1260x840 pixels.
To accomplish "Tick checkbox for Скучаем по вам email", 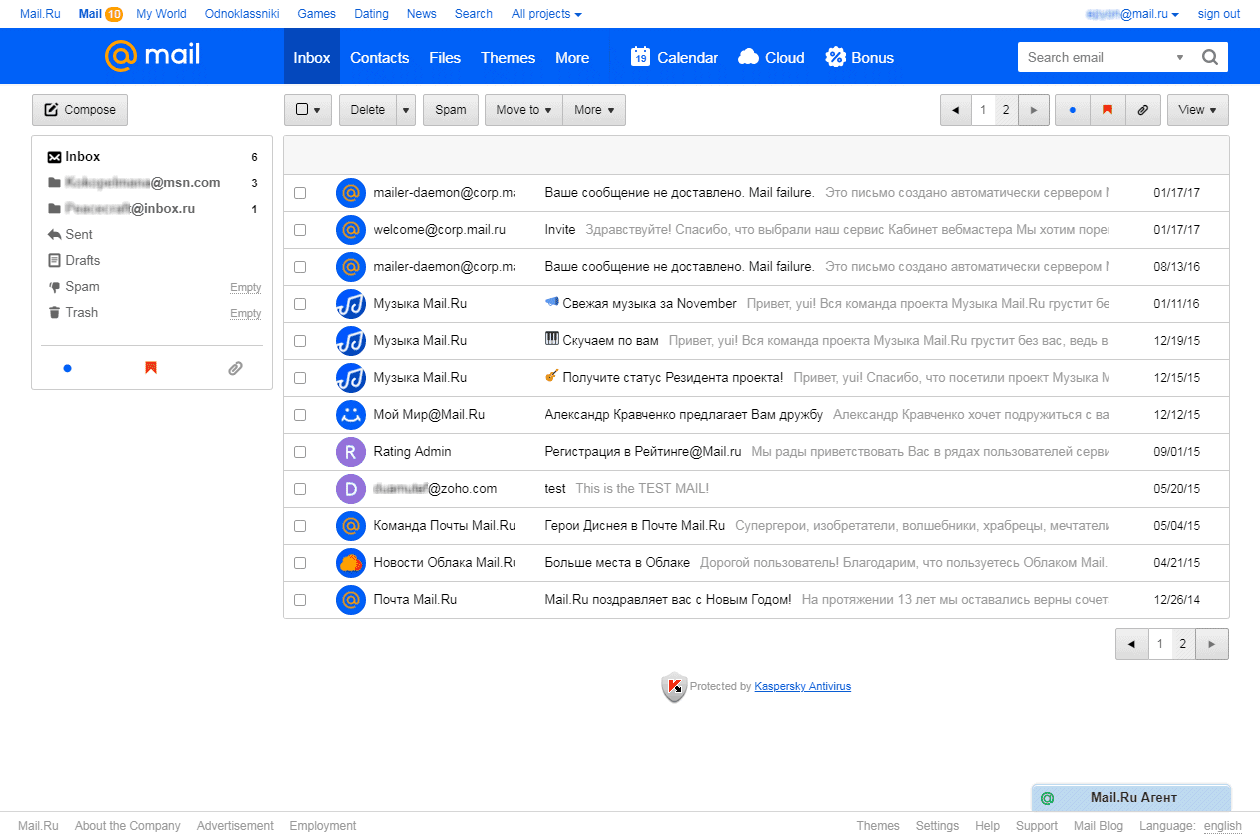I will click(x=300, y=341).
